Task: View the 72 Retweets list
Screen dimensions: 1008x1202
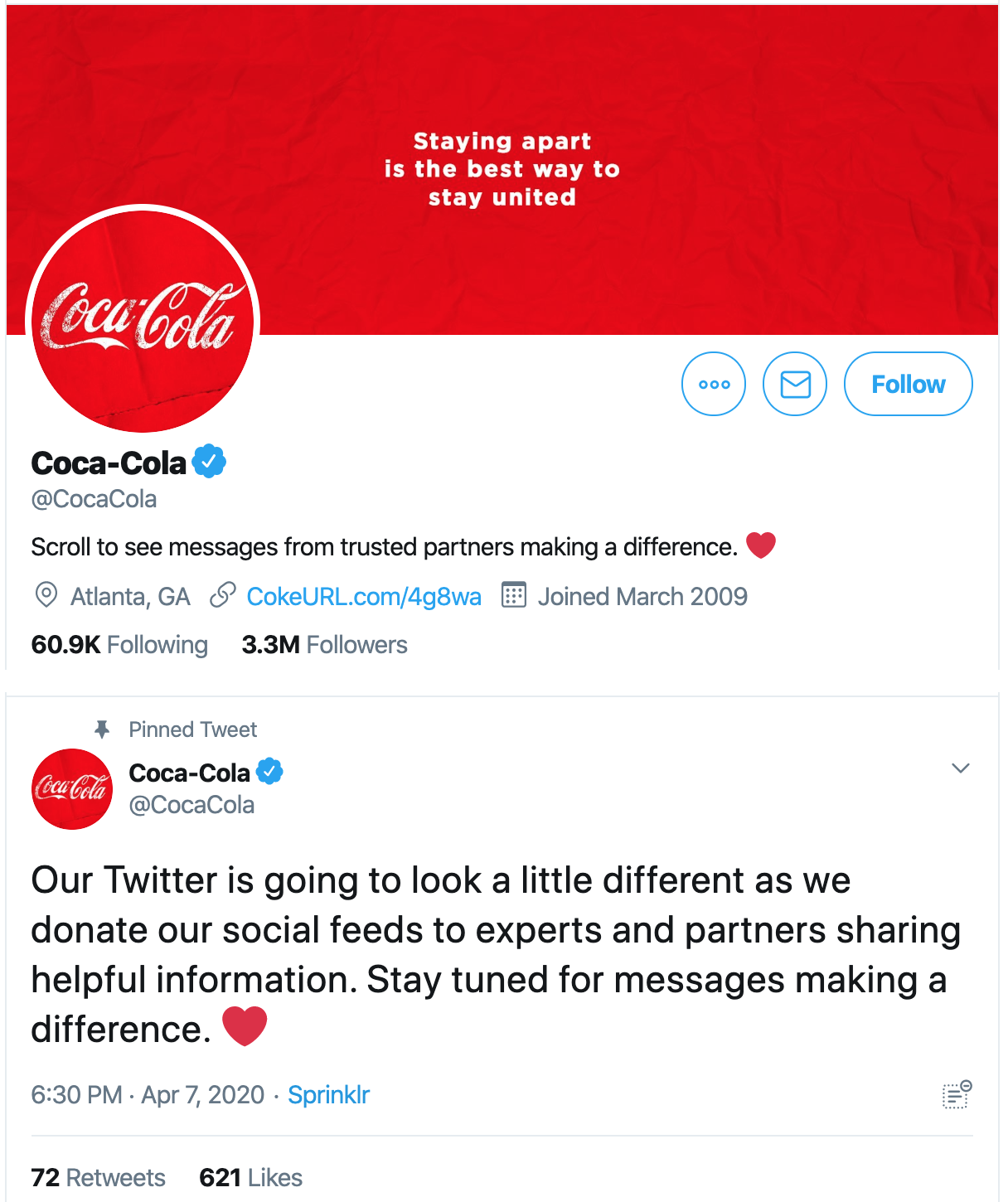Action: point(98,1177)
